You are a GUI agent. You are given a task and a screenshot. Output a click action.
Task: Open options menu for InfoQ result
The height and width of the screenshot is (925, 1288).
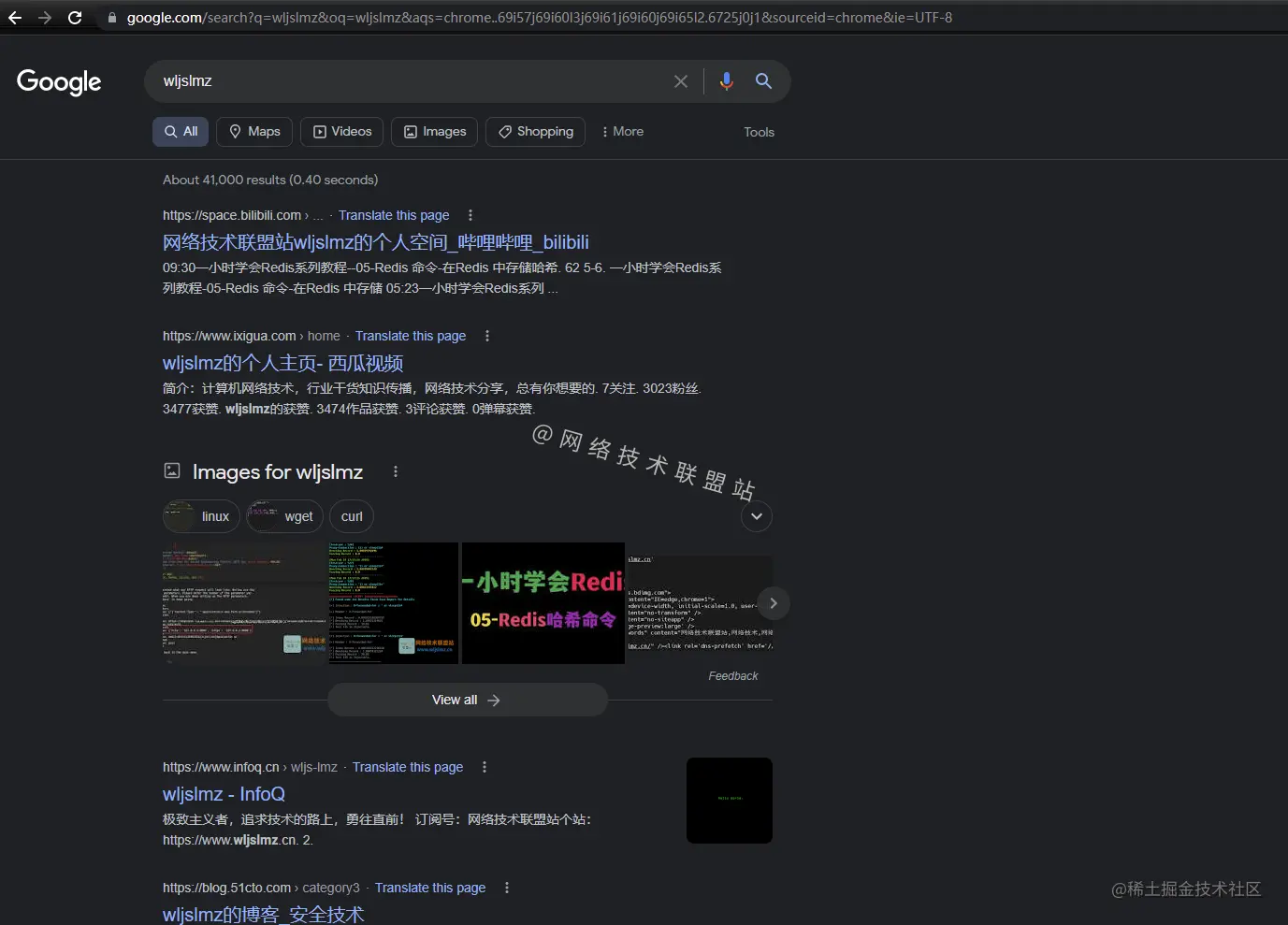[485, 767]
